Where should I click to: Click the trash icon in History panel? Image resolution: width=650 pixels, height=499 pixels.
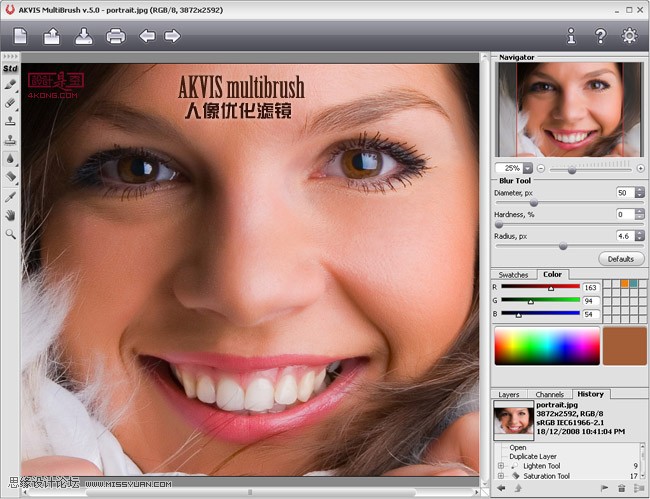tap(621, 488)
